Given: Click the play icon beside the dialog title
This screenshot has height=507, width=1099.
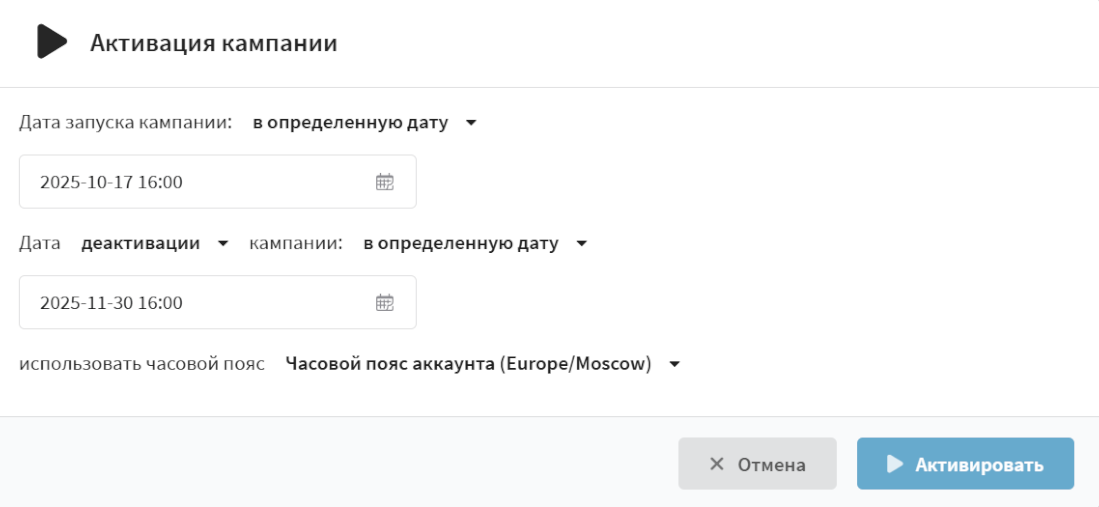Looking at the screenshot, I should (51, 42).
